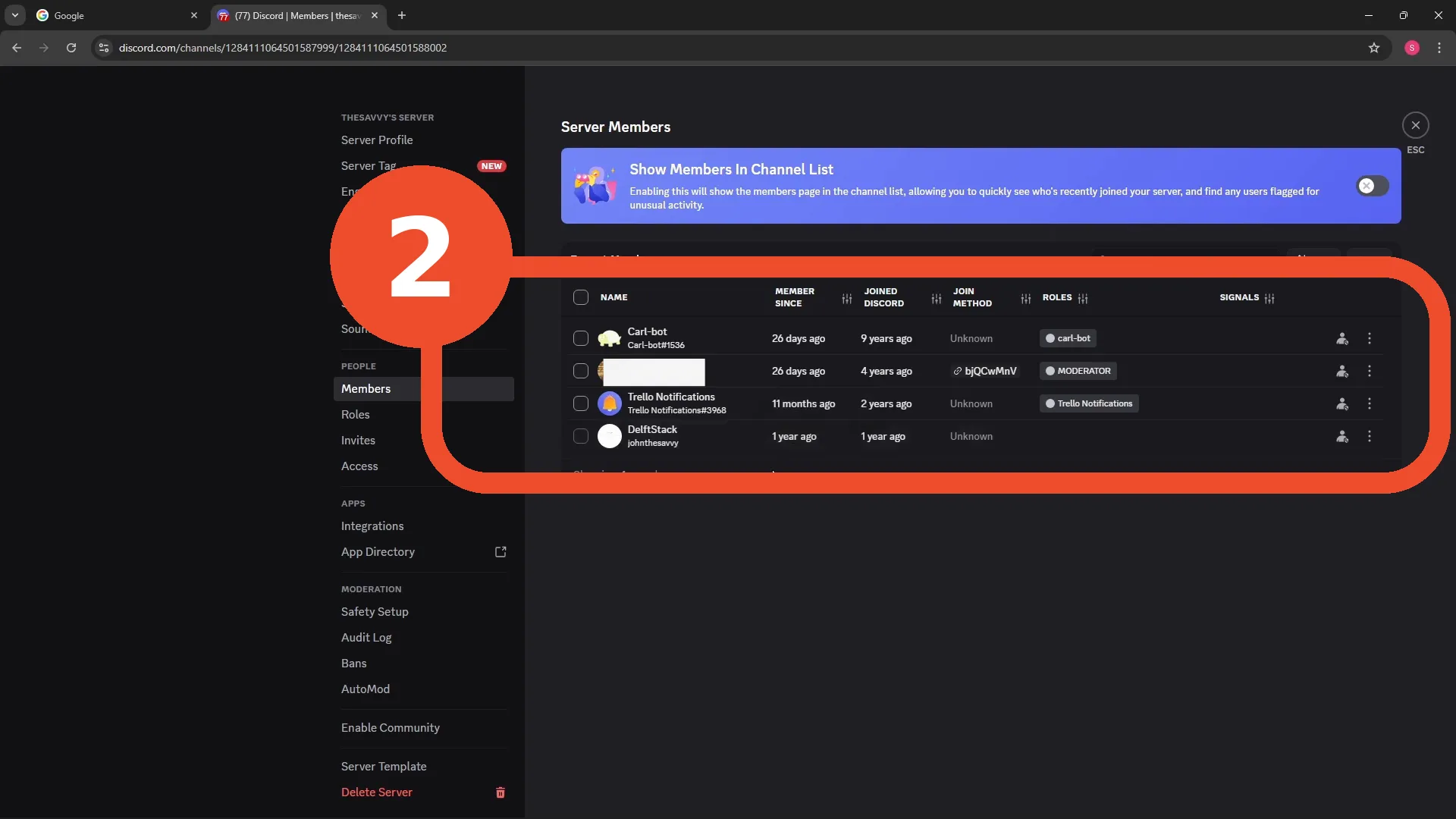The image size is (1456, 819).
Task: Open member profile icon for DelftStack row
Action: coord(1342,437)
